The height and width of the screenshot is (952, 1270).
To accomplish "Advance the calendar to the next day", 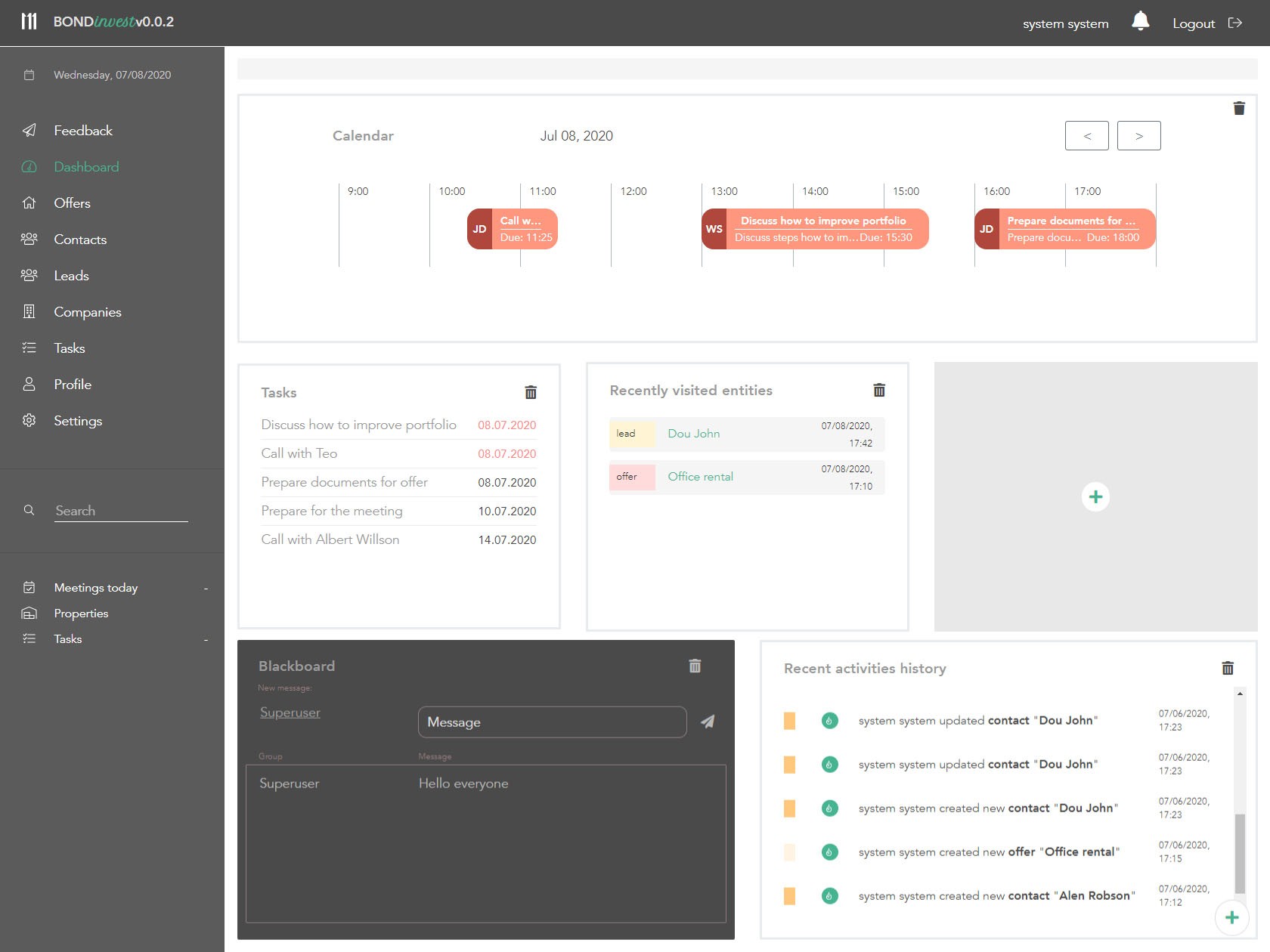I will pos(1138,136).
